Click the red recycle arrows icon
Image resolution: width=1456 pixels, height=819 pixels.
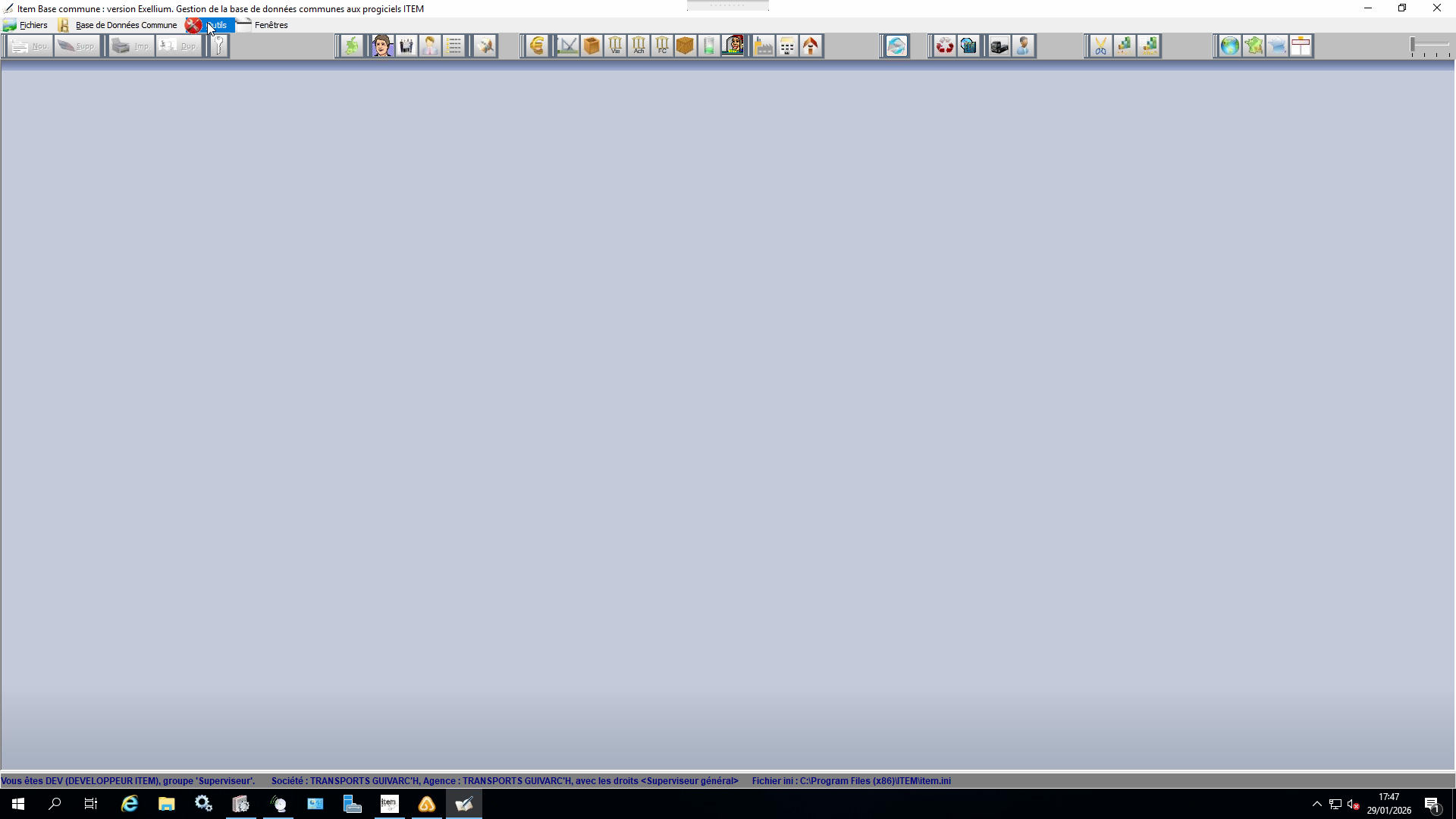(x=944, y=46)
